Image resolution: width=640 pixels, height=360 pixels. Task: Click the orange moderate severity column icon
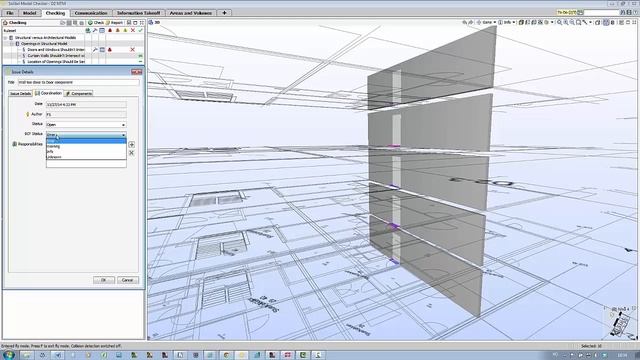pyautogui.click(x=118, y=31)
